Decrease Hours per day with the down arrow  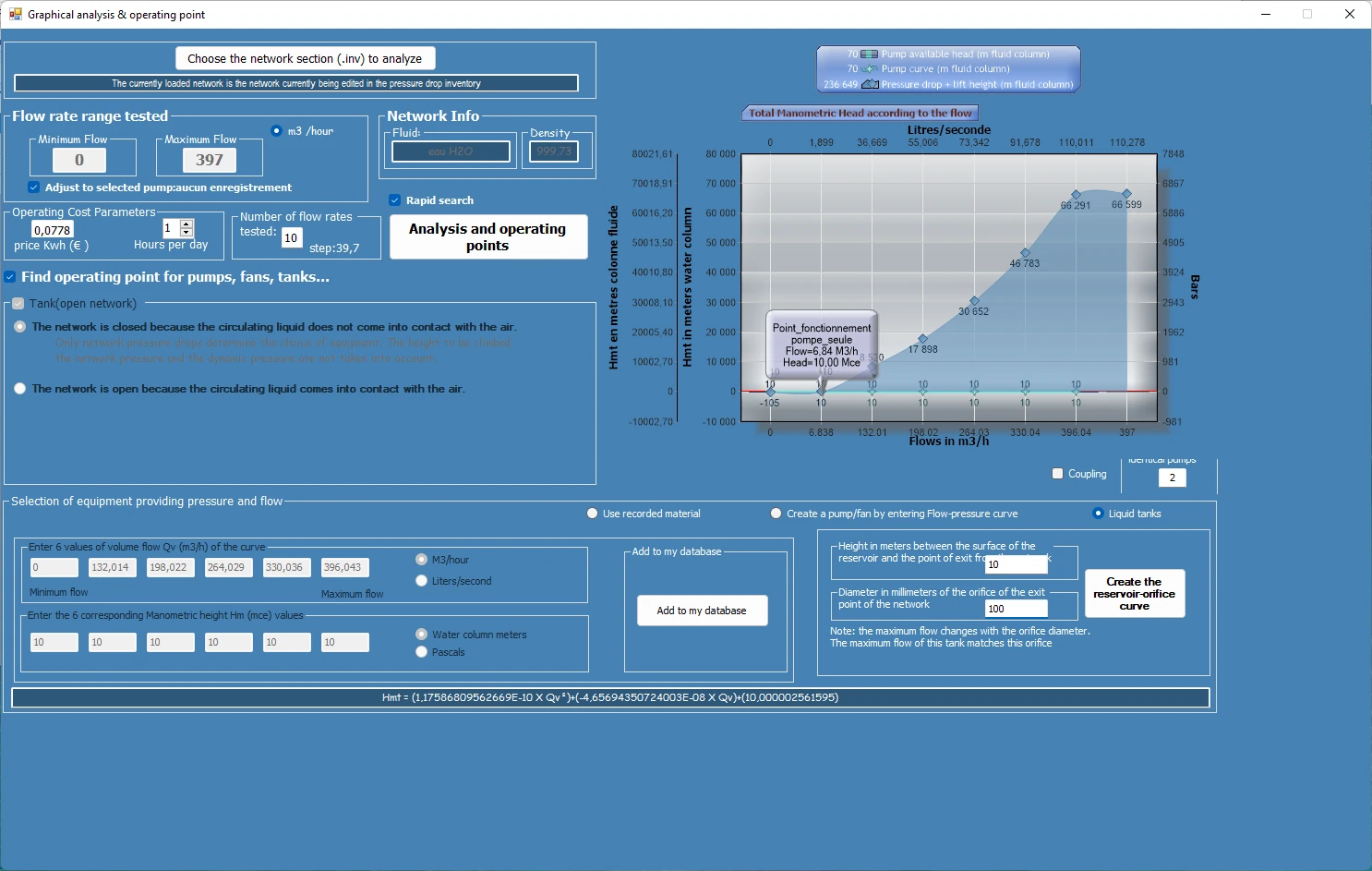(x=187, y=233)
